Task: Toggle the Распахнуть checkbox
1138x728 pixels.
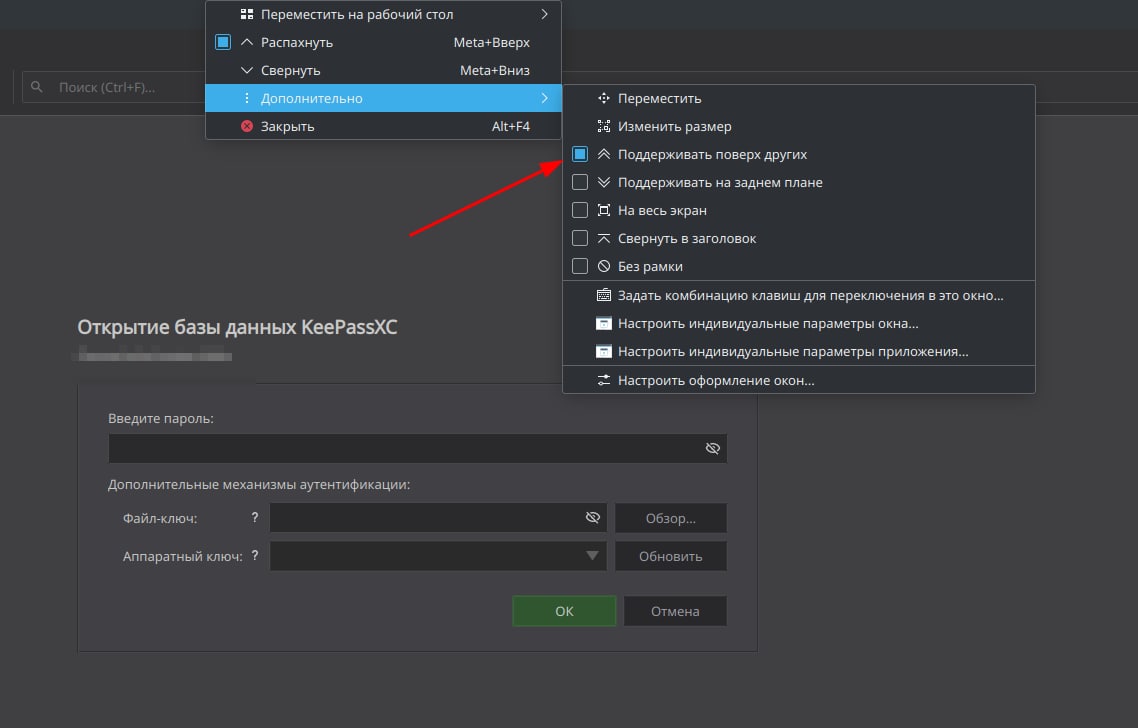Action: (x=223, y=42)
